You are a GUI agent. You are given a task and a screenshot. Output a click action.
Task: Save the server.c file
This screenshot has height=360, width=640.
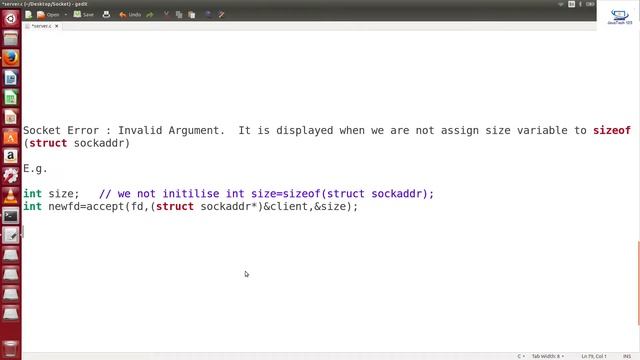point(83,15)
